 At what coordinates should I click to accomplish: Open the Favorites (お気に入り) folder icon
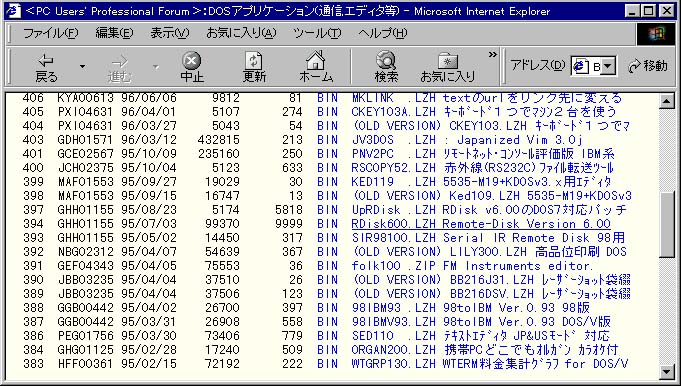(x=447, y=61)
